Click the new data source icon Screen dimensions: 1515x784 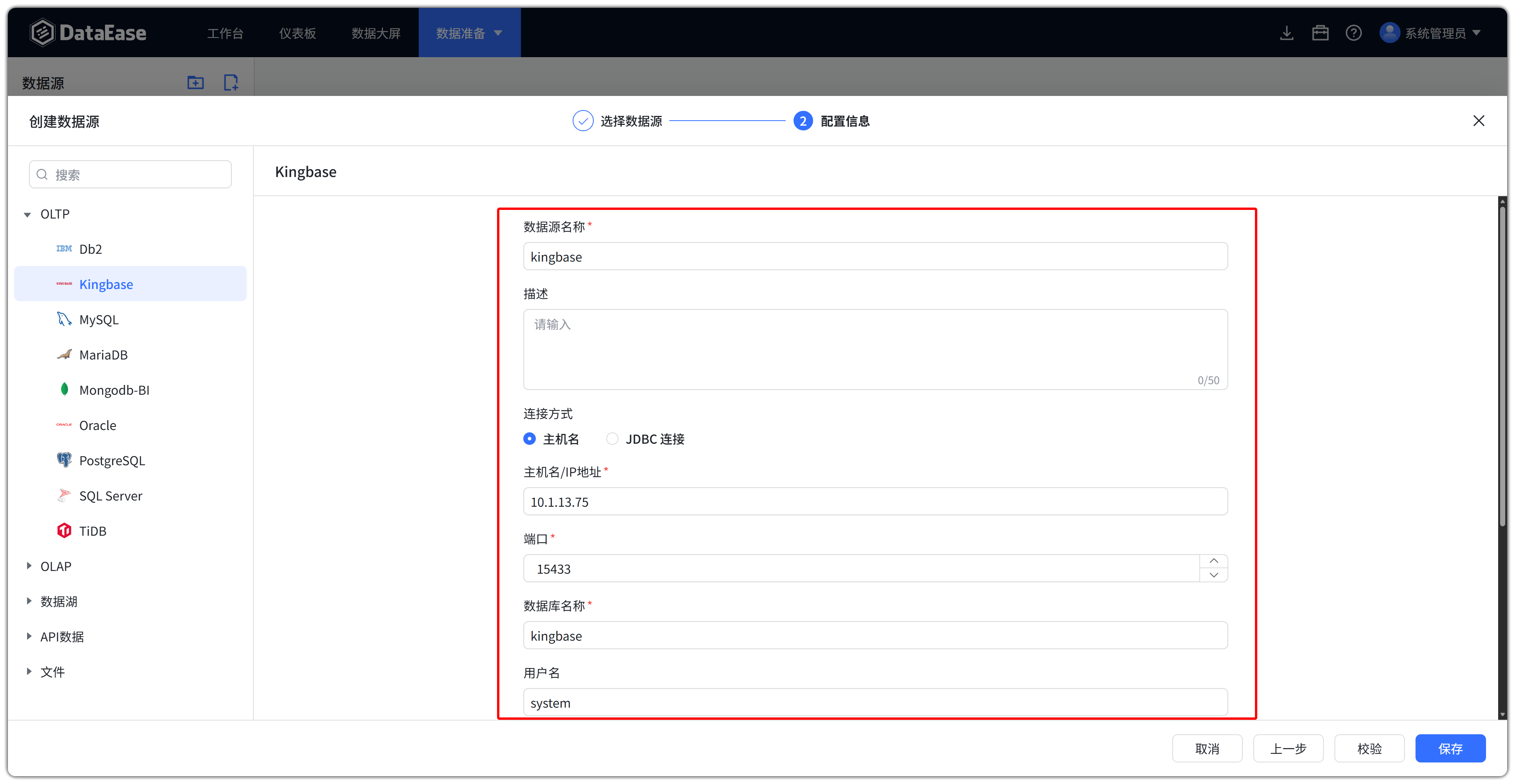(x=231, y=82)
